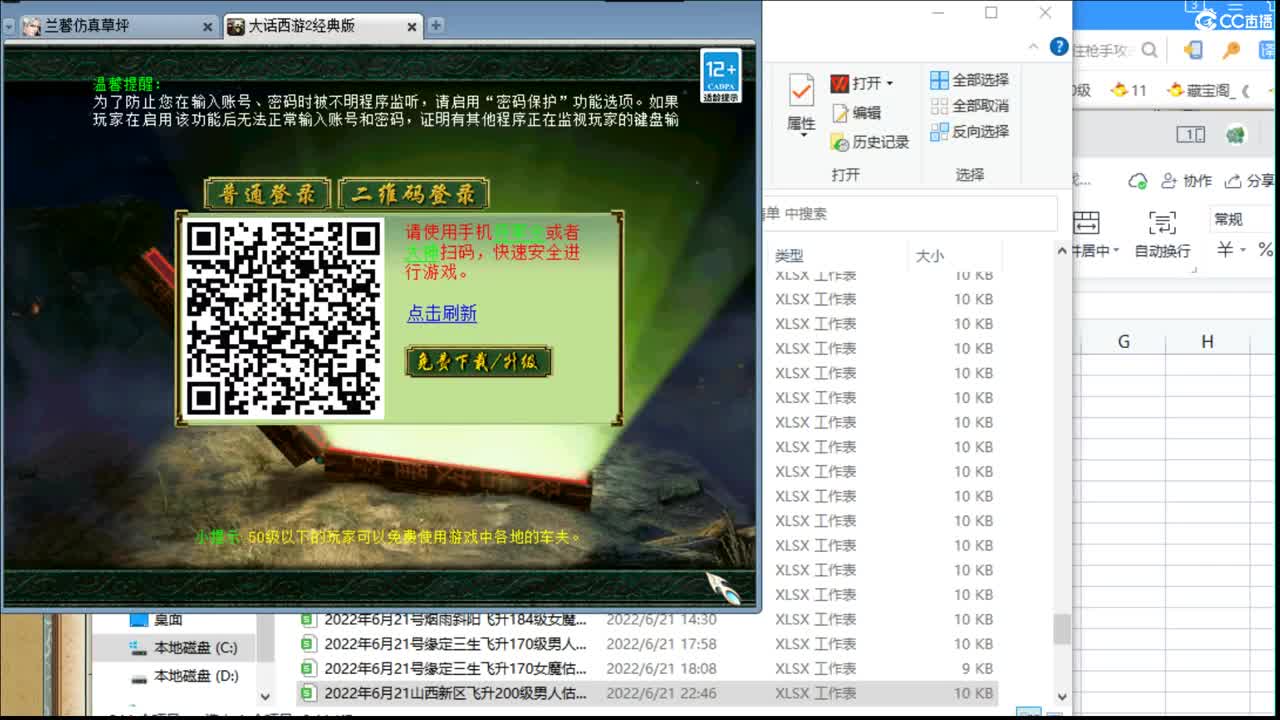
Task: Click the 12+ CADPA age rating icon
Action: tap(720, 76)
